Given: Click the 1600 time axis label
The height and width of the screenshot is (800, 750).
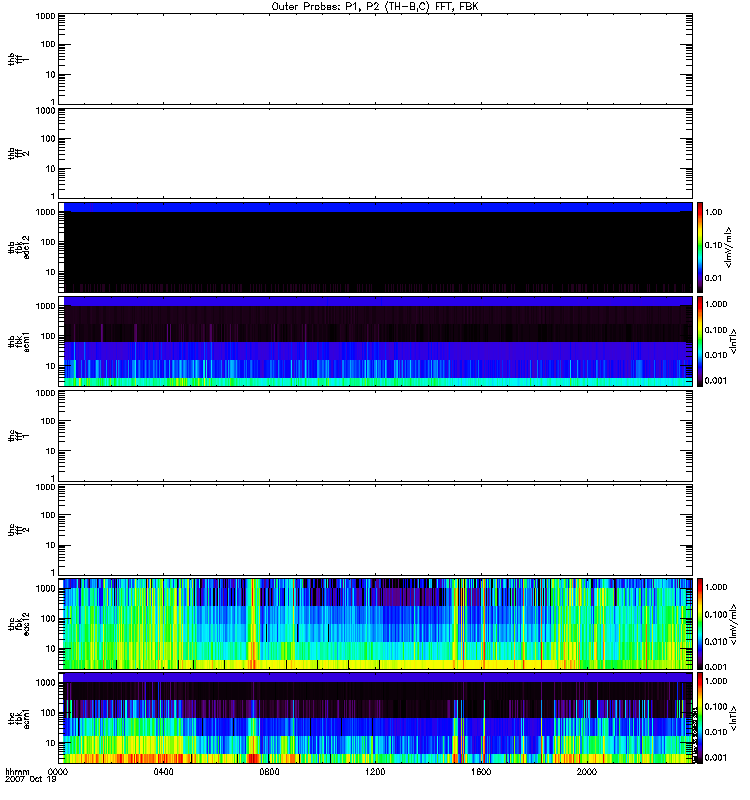Looking at the screenshot, I should coord(481,772).
